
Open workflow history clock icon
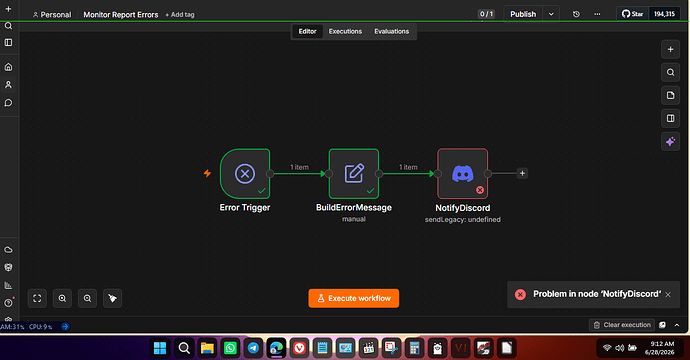coord(576,14)
